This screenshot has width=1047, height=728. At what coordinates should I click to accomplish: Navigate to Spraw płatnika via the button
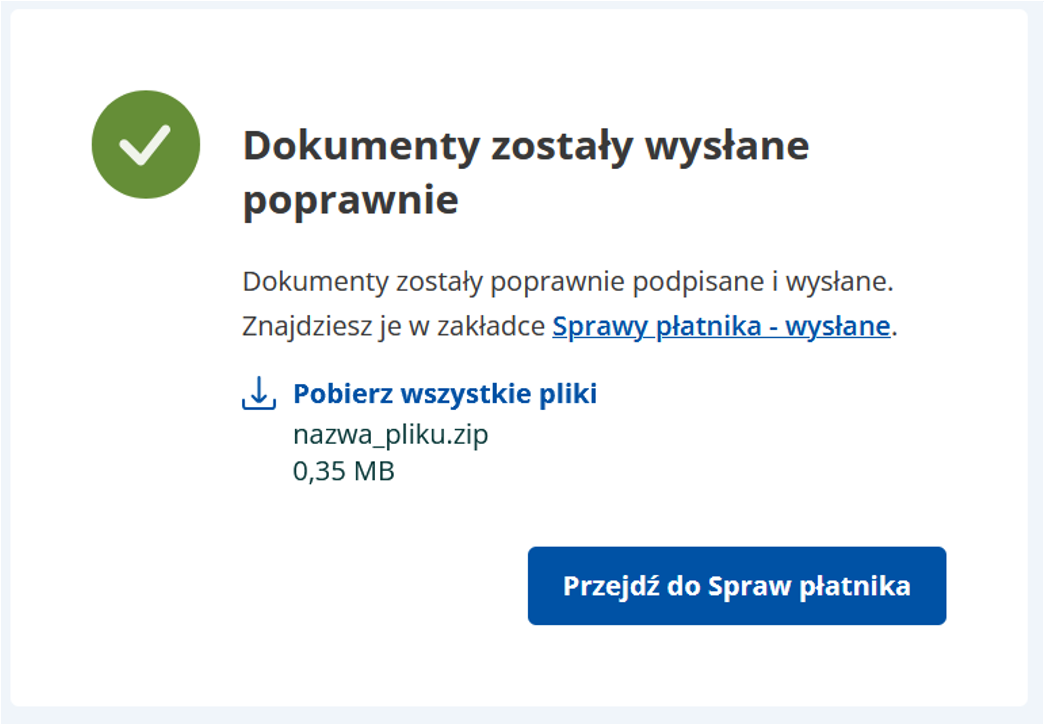(737, 586)
